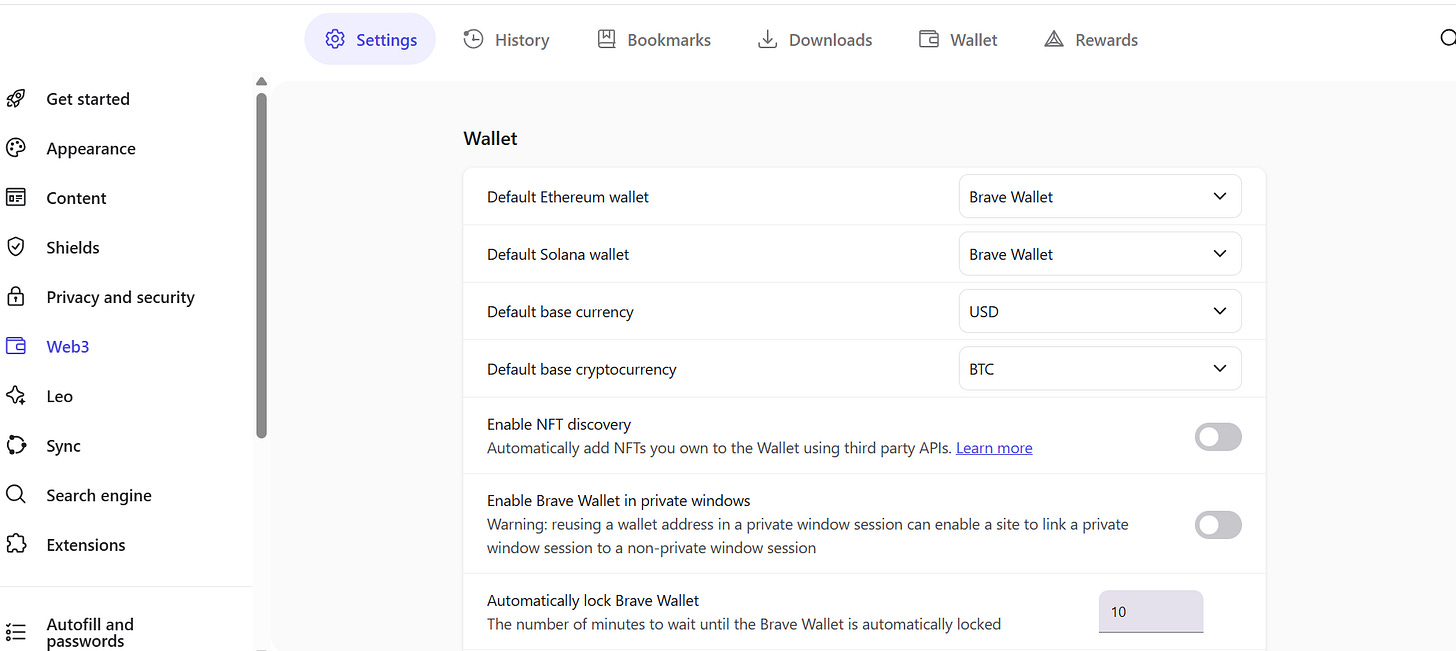Viewport: 1456px width, 651px height.
Task: Open Search engine settings
Action: (99, 495)
